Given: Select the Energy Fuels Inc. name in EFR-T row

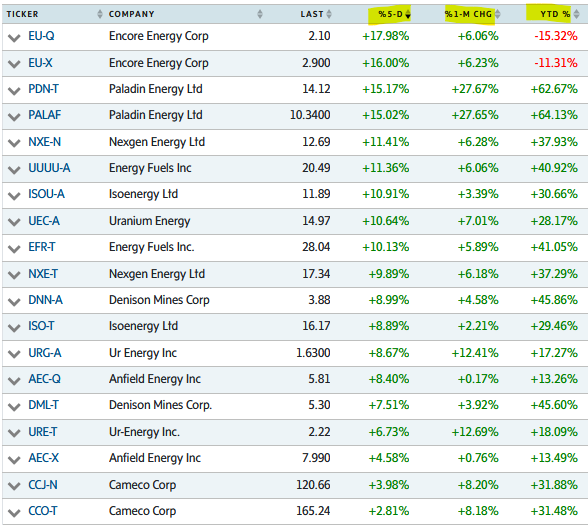Looking at the screenshot, I should [x=152, y=247].
